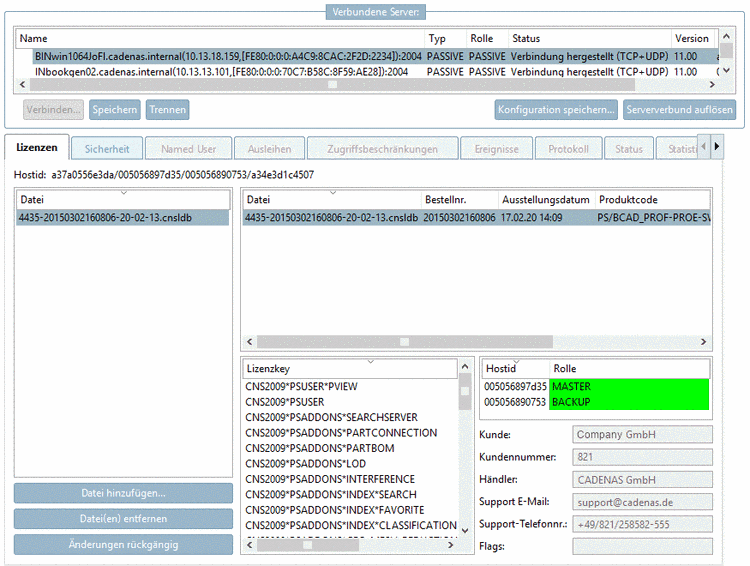The width and height of the screenshot is (750, 566).
Task: Sort servers by Name column header
Action: click(x=220, y=38)
